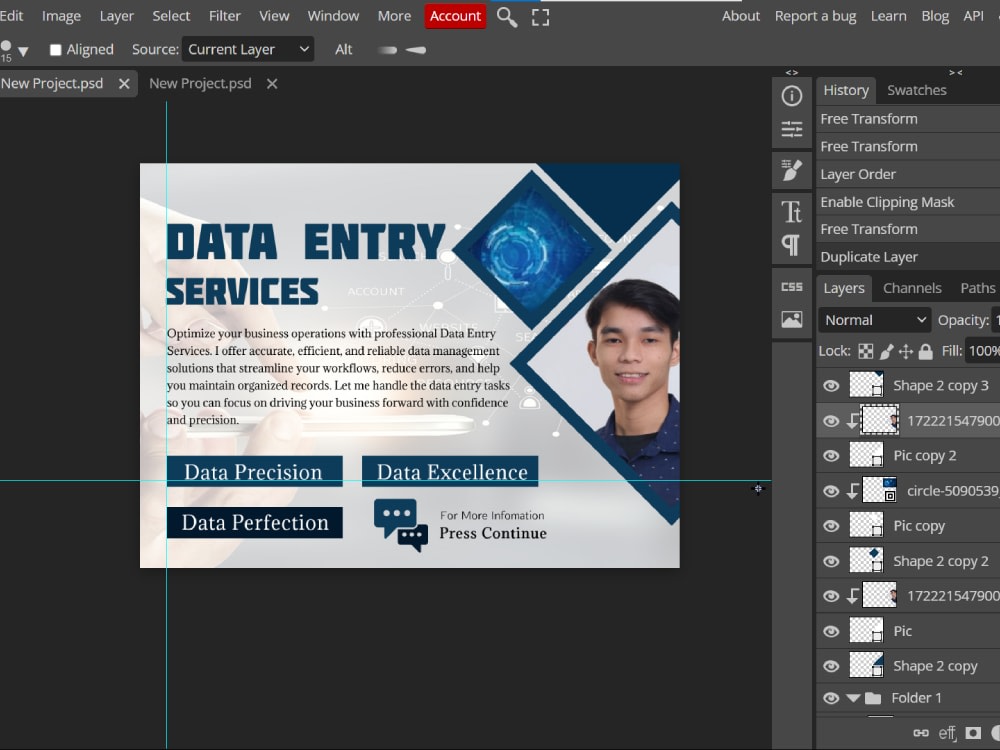Open Report a bug link
The width and height of the screenshot is (1000, 750).
click(815, 16)
